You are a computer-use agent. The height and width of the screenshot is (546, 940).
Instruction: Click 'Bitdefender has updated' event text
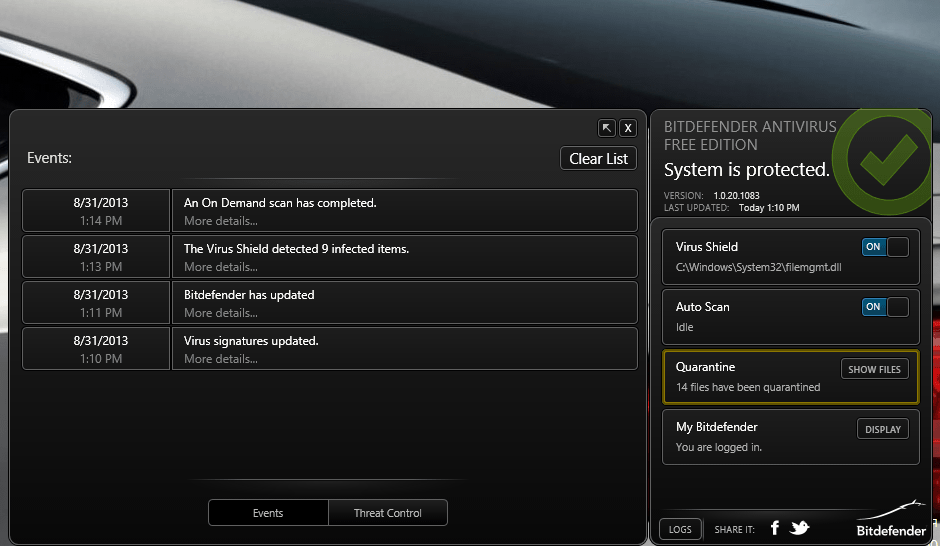coord(249,295)
